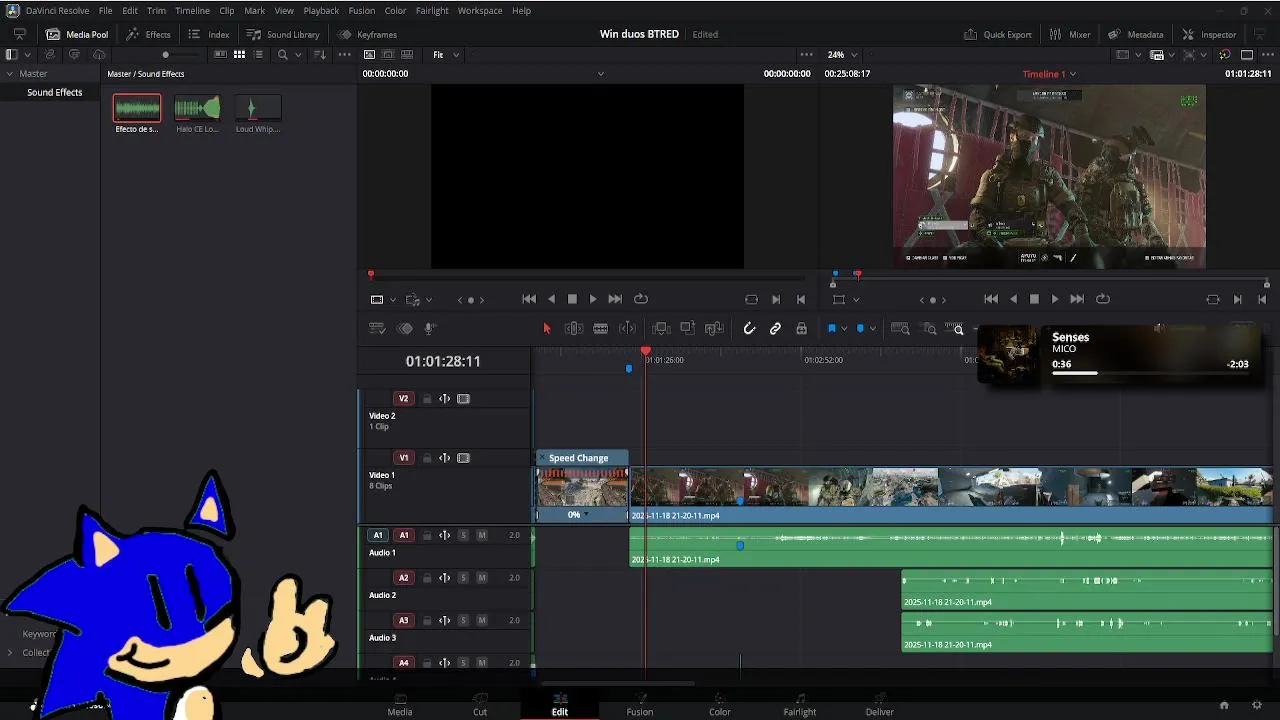Click the Quick Export button
The height and width of the screenshot is (720, 1280).
point(998,34)
